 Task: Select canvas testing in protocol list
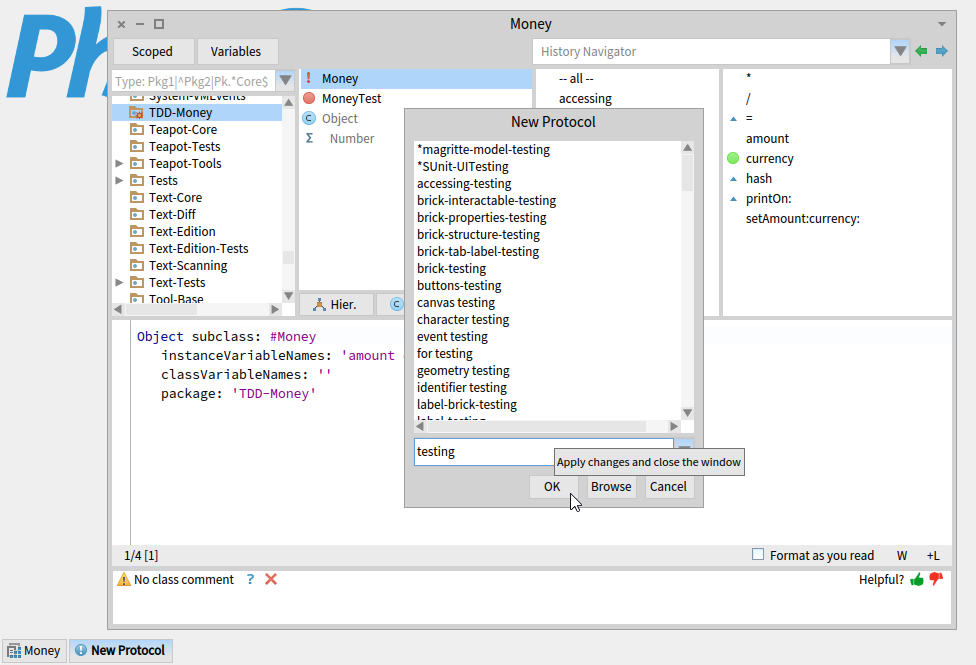tap(456, 303)
